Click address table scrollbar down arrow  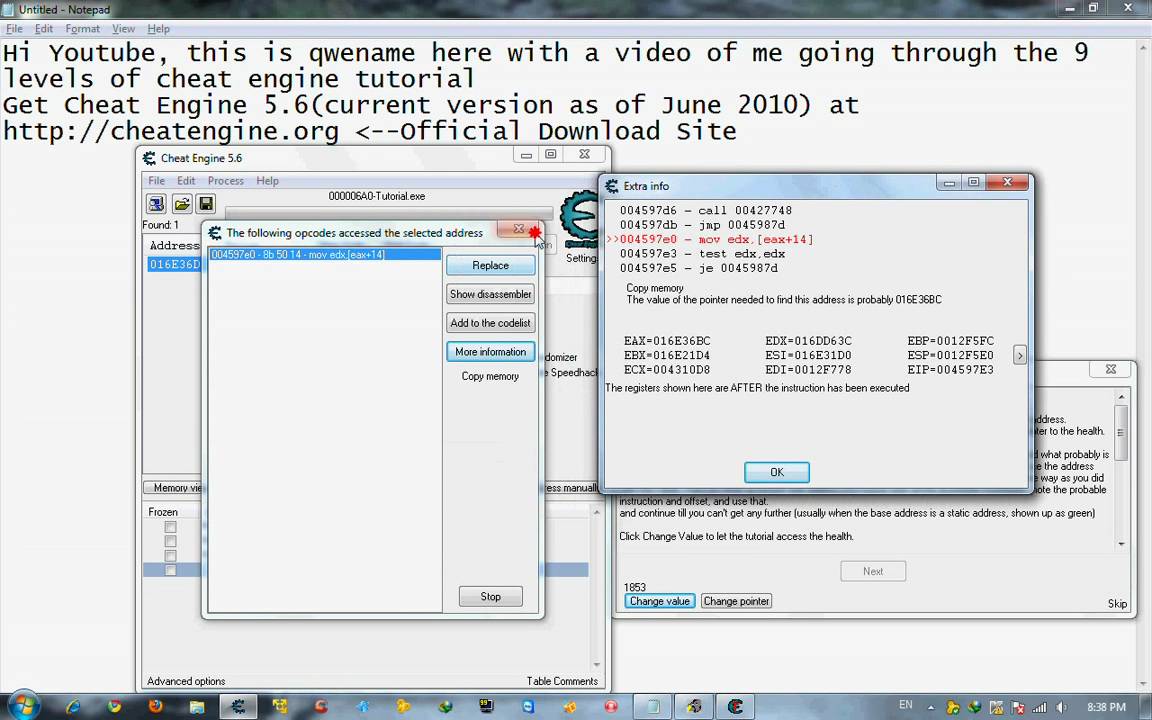[x=597, y=664]
